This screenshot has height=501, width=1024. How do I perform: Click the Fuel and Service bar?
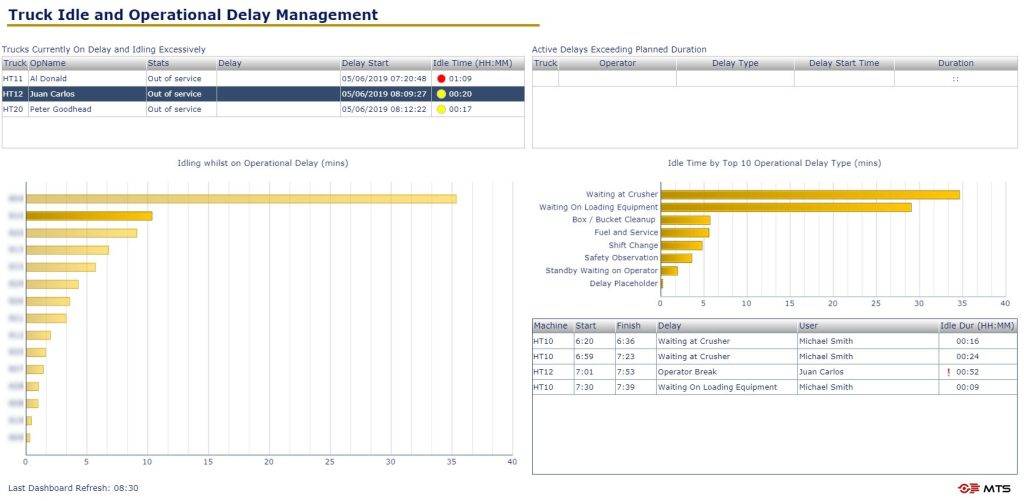(684, 233)
